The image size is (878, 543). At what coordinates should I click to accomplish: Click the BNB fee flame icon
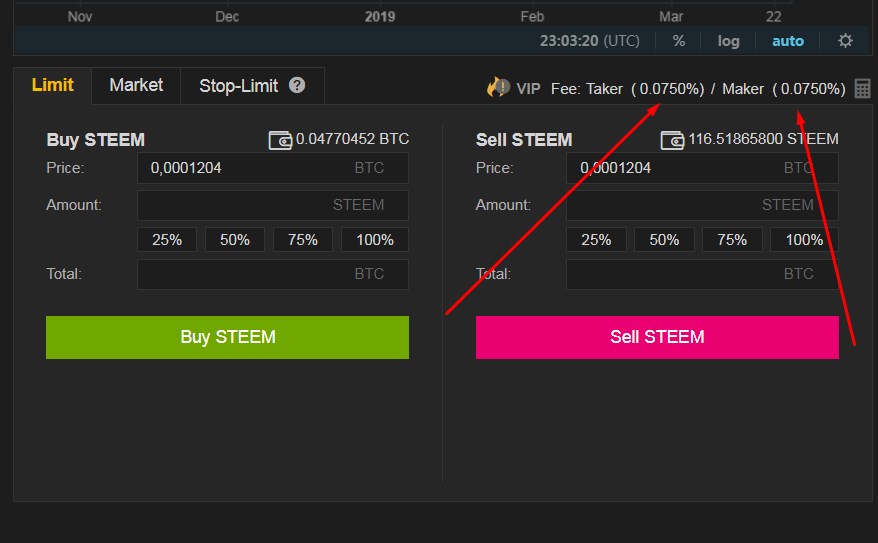(x=498, y=87)
